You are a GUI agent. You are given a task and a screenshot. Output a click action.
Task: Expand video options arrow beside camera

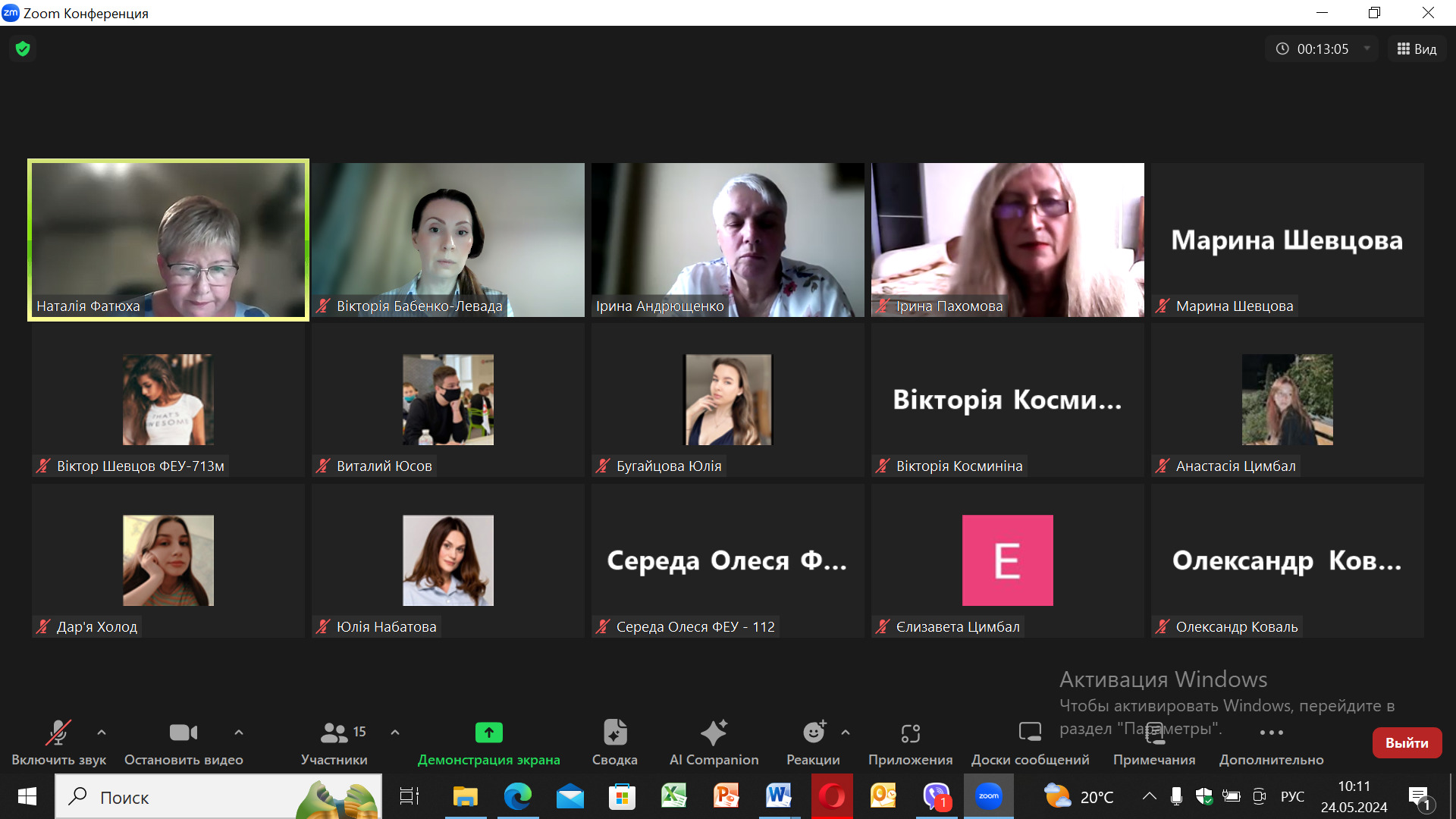[x=239, y=733]
